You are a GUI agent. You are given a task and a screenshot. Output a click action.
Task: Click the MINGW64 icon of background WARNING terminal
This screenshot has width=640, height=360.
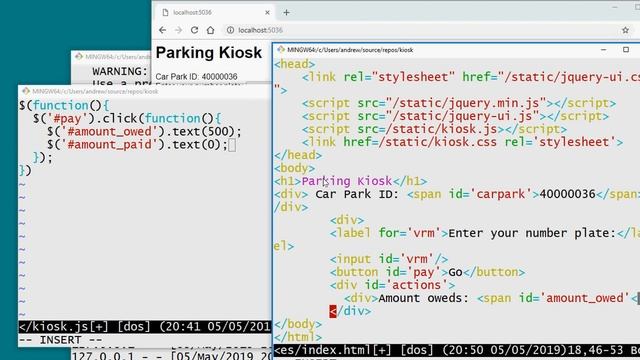pos(79,56)
